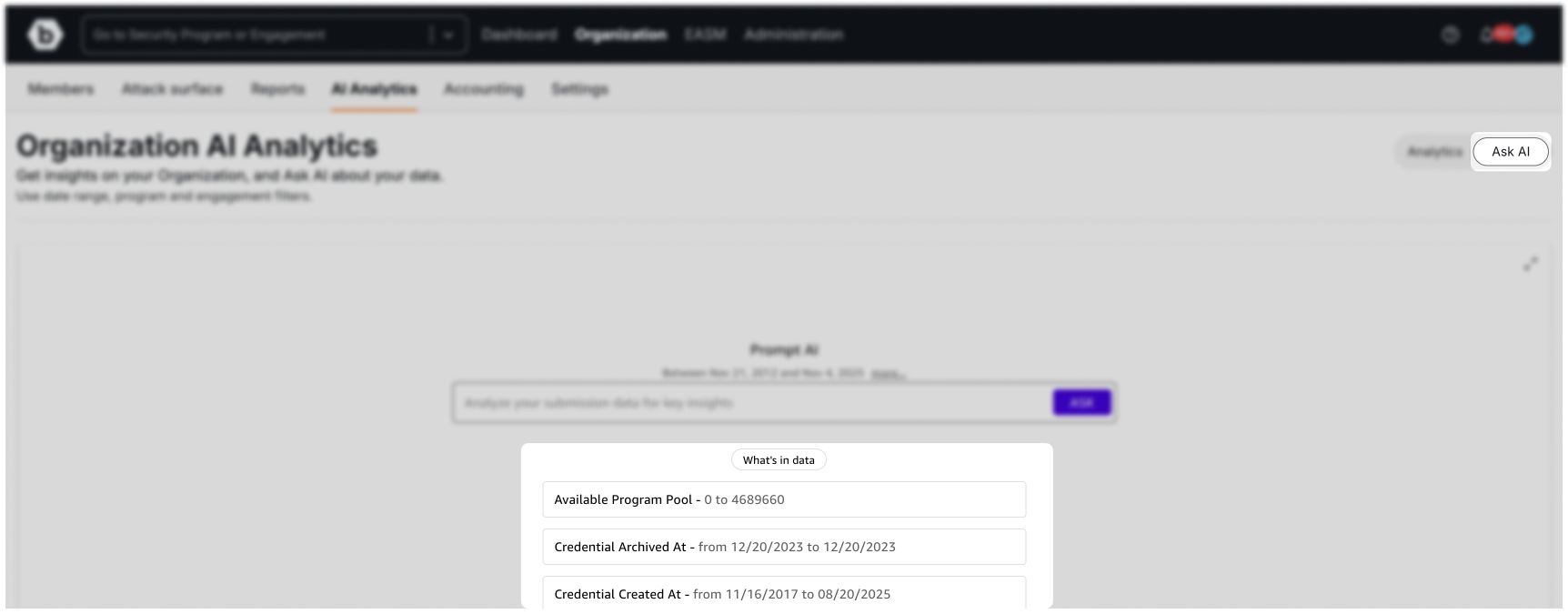
Task: Switch to the Analytics view toggle
Action: (1434, 152)
